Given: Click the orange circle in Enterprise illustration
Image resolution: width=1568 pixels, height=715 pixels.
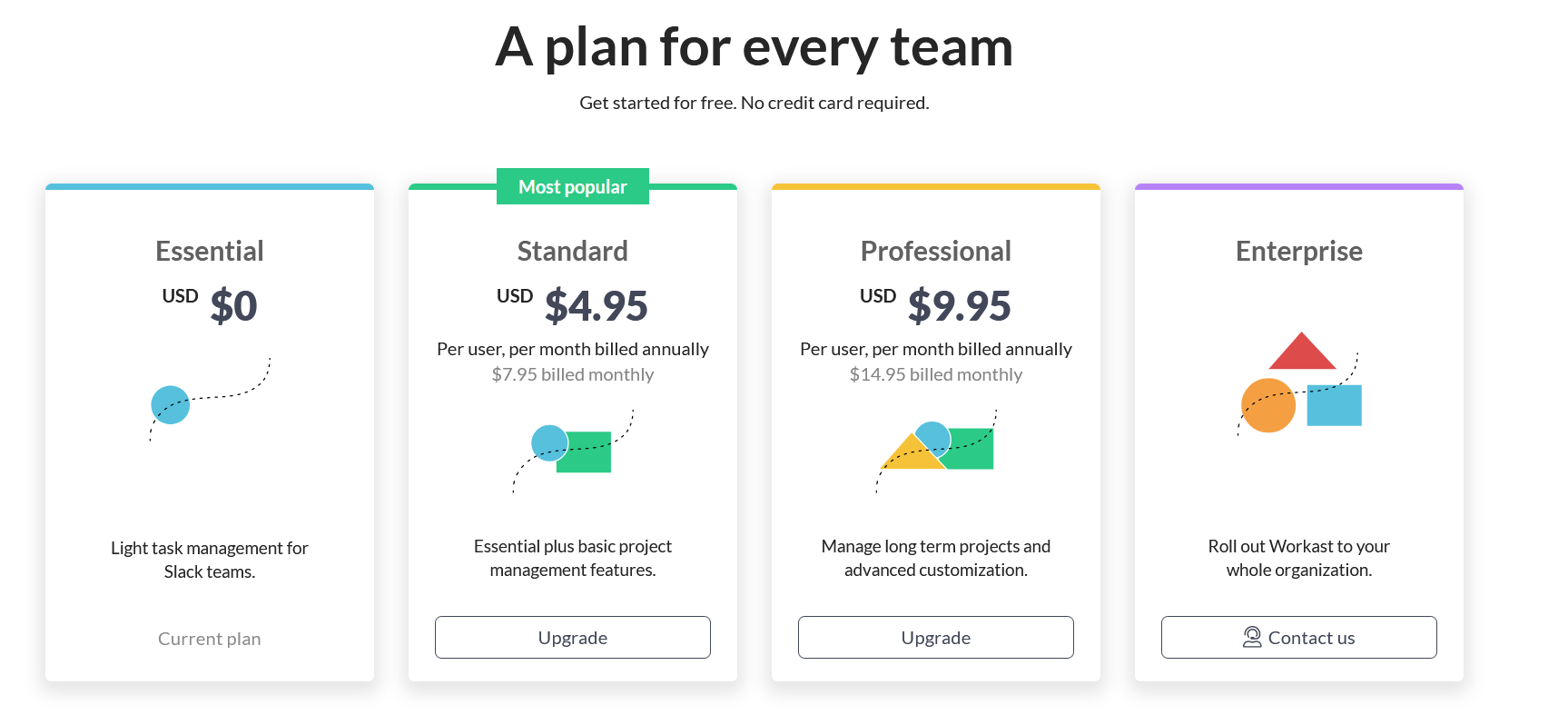Looking at the screenshot, I should pos(1267,405).
